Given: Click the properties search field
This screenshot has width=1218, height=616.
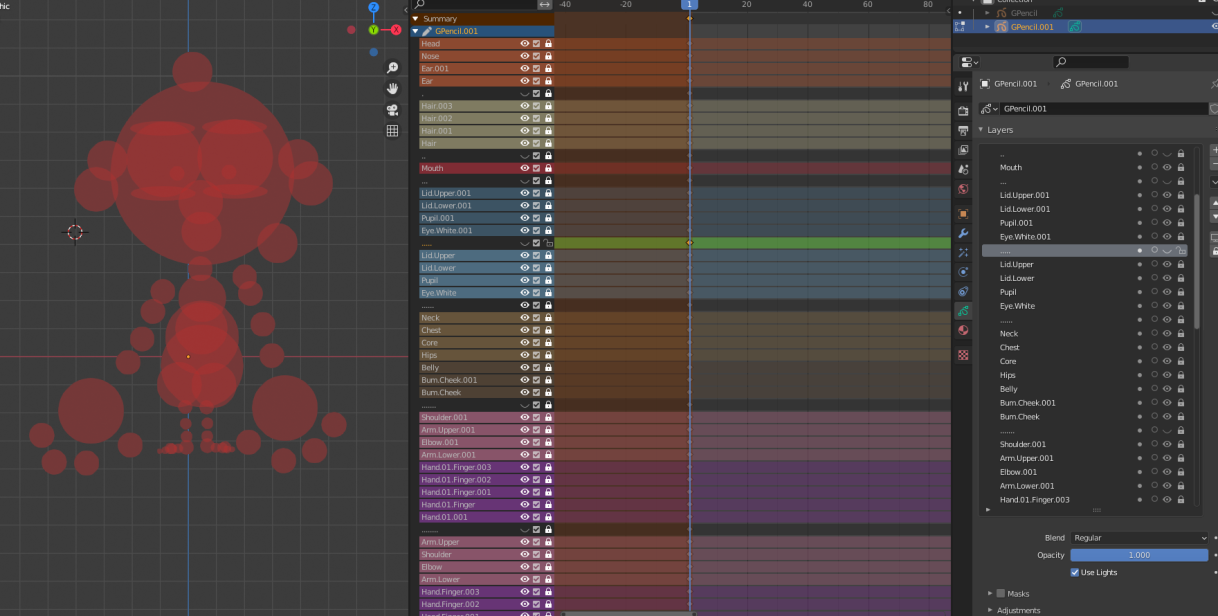Looking at the screenshot, I should (1090, 62).
